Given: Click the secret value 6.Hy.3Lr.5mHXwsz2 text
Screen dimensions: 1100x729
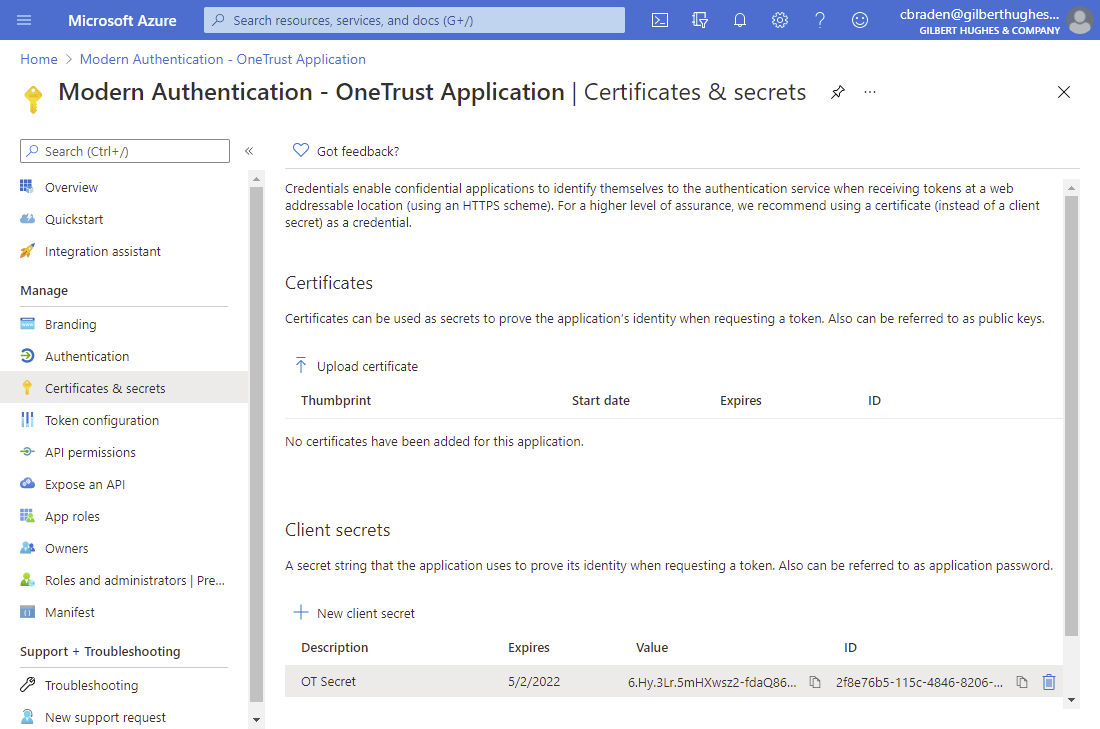Looking at the screenshot, I should point(712,682).
